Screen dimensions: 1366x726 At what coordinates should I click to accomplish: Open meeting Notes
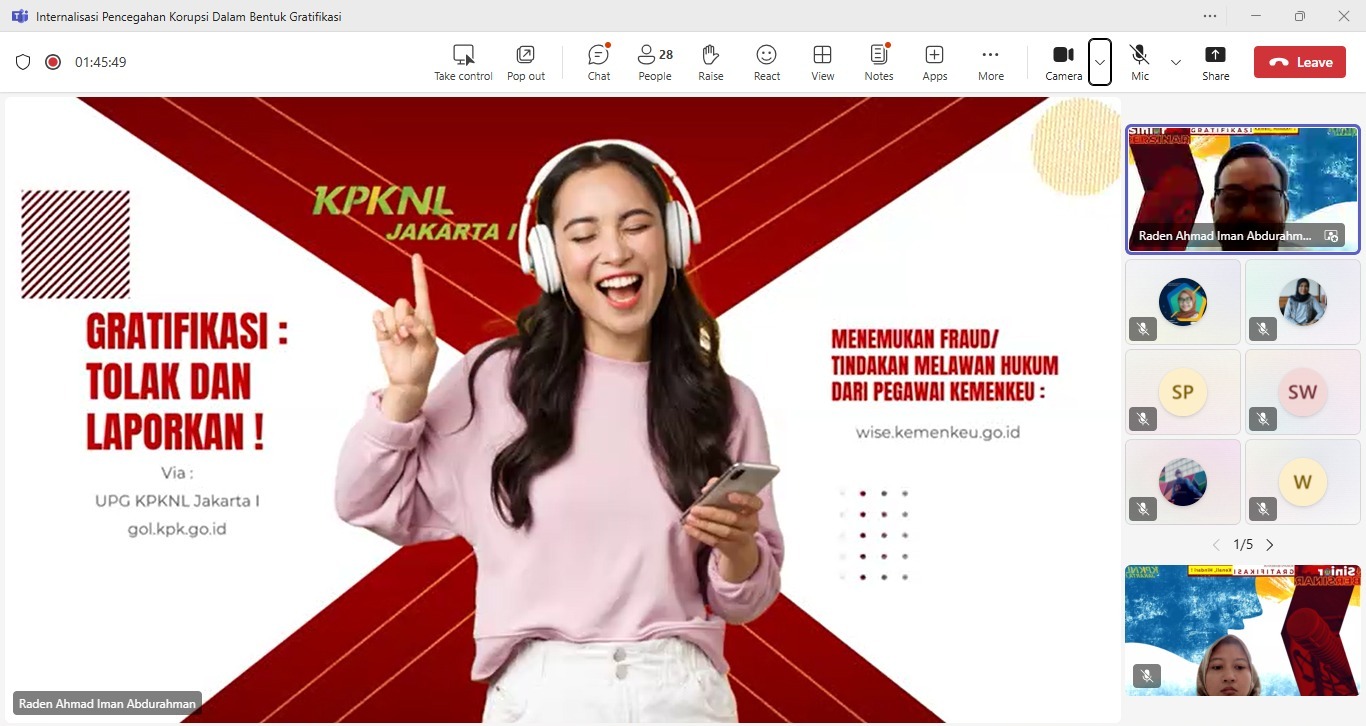pyautogui.click(x=878, y=61)
